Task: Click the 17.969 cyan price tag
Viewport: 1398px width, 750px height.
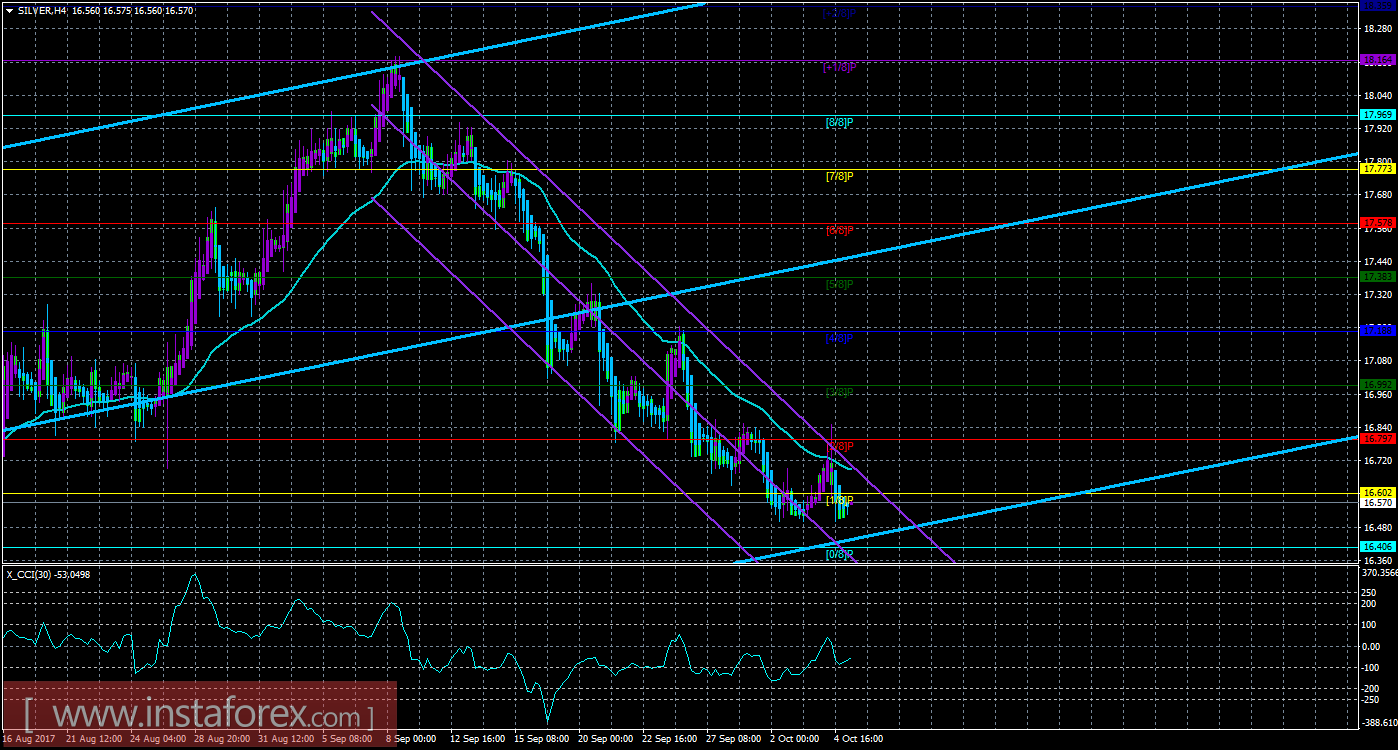Action: pos(1377,115)
